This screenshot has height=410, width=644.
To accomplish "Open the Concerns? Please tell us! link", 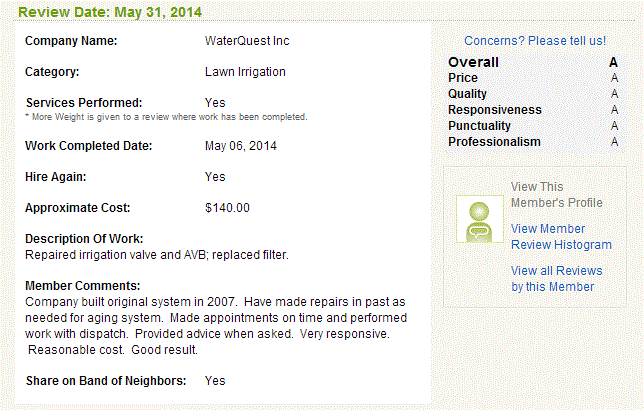I will tap(535, 41).
